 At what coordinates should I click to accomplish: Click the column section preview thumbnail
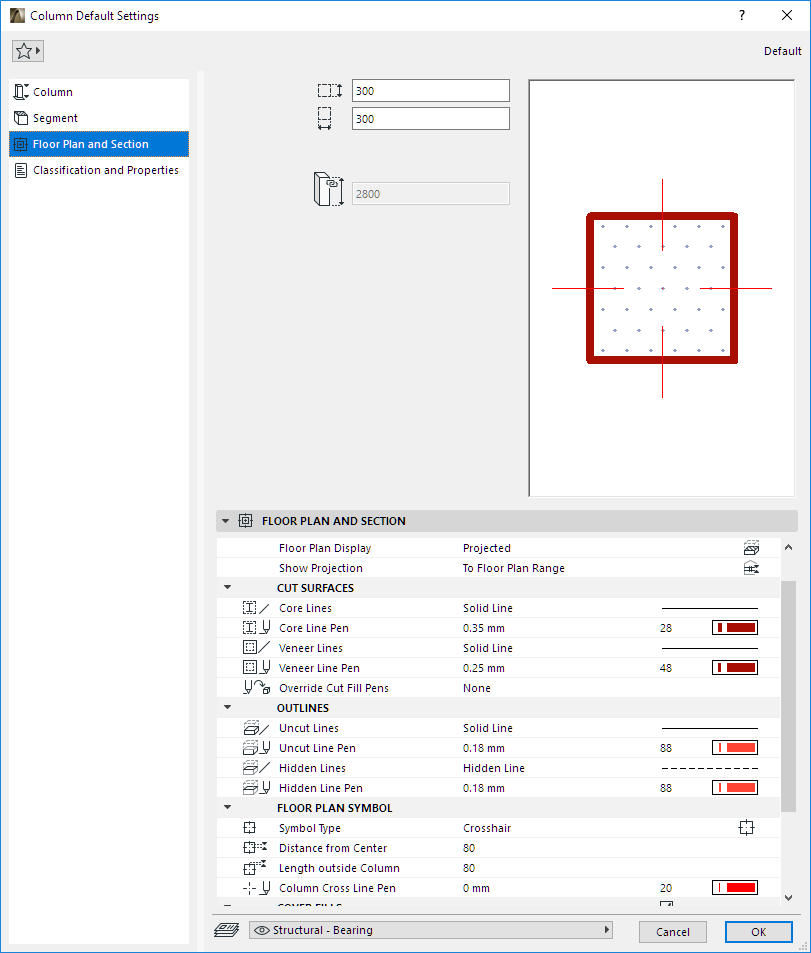click(x=661, y=288)
